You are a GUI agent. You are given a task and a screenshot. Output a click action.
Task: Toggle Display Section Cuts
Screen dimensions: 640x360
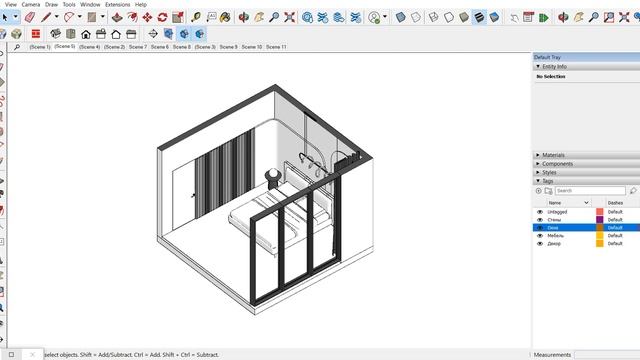pyautogui.click(x=184, y=34)
